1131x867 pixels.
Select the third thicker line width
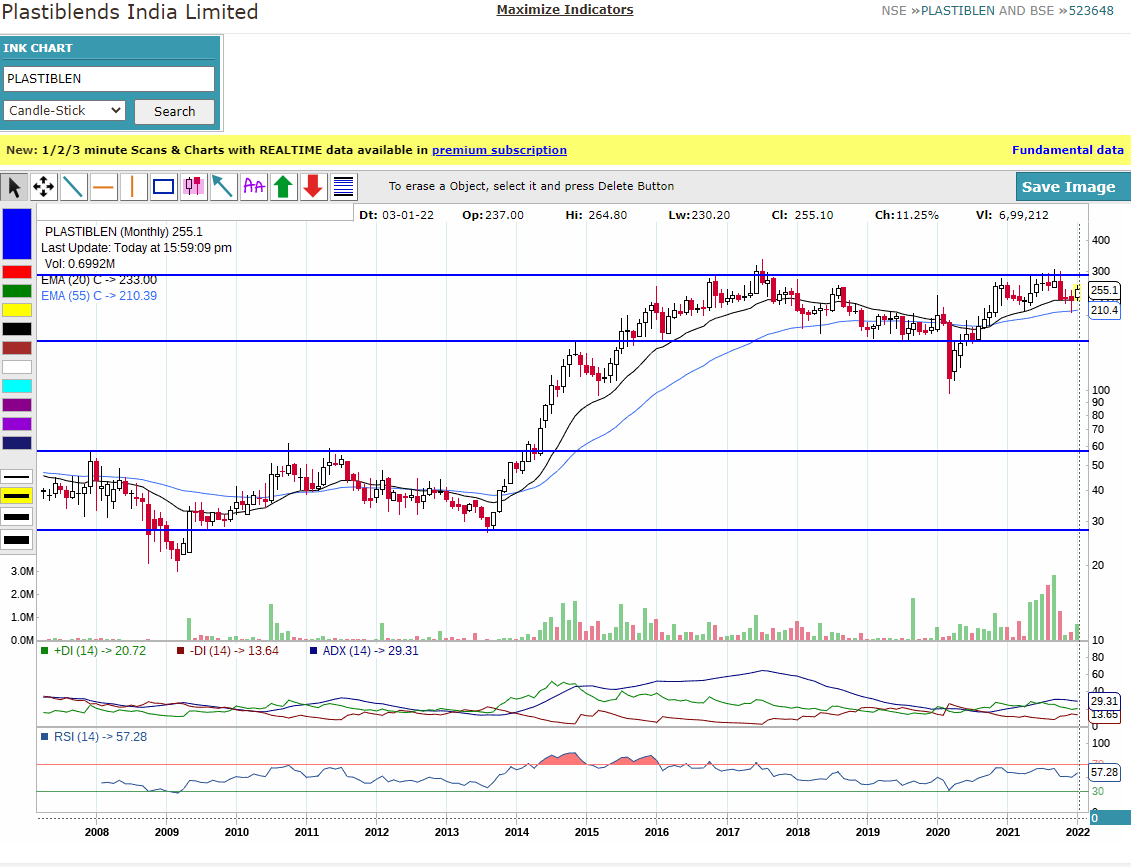[17, 517]
